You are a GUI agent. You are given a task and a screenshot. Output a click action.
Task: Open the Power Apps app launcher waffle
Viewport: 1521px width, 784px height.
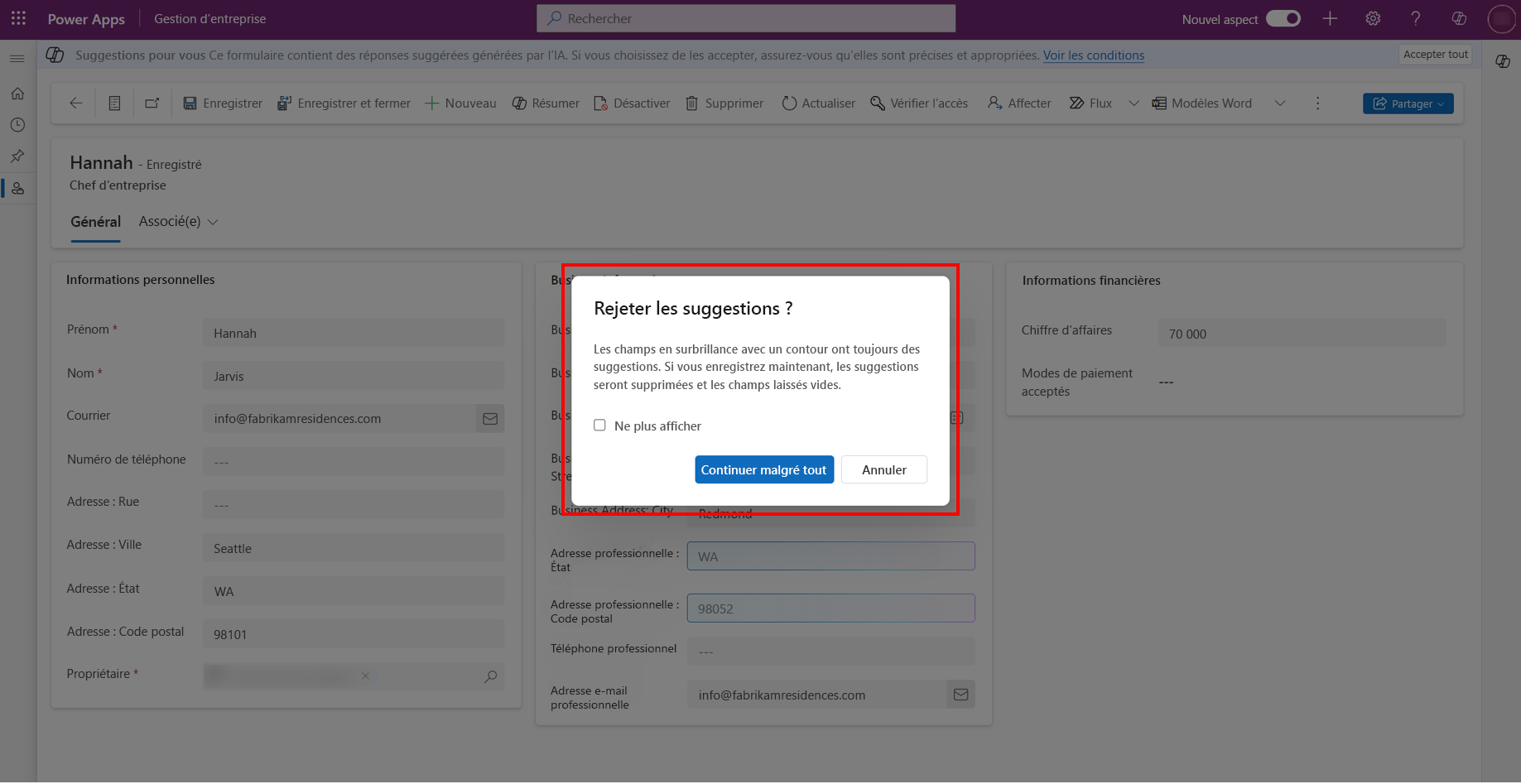(18, 18)
